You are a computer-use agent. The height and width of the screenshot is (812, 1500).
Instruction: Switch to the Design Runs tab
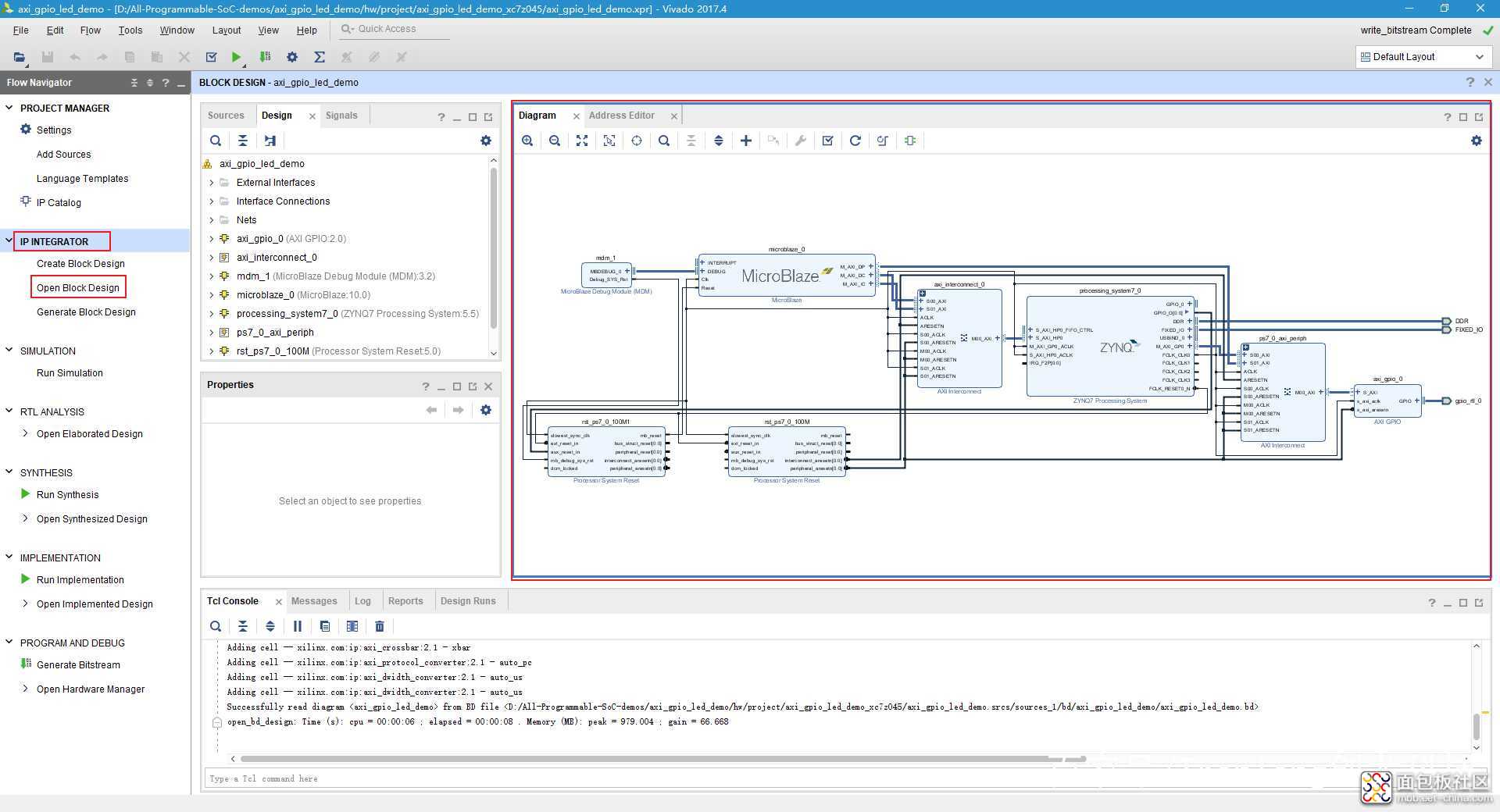pyautogui.click(x=468, y=601)
